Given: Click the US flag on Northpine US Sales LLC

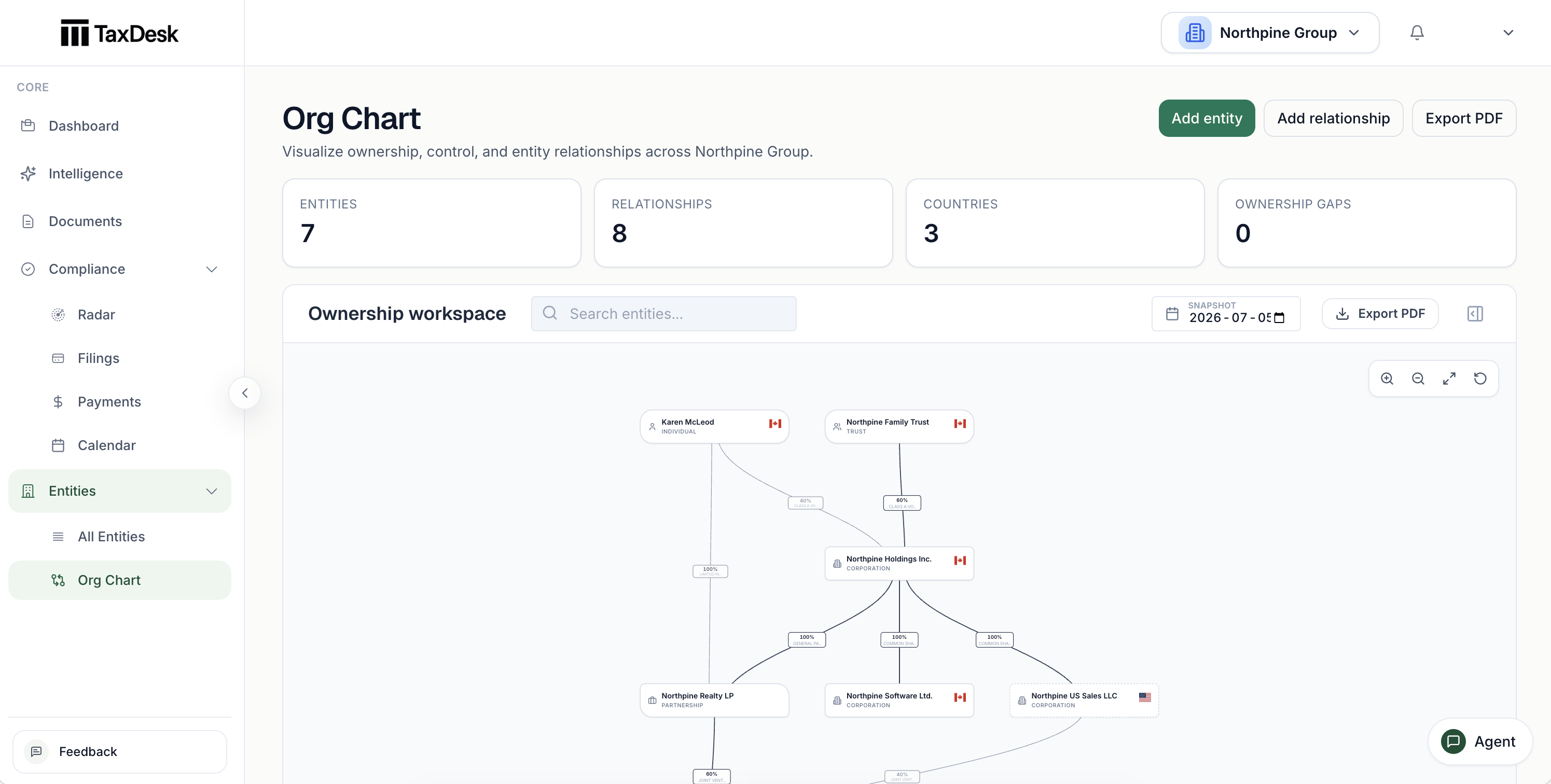Looking at the screenshot, I should click(1145, 697).
